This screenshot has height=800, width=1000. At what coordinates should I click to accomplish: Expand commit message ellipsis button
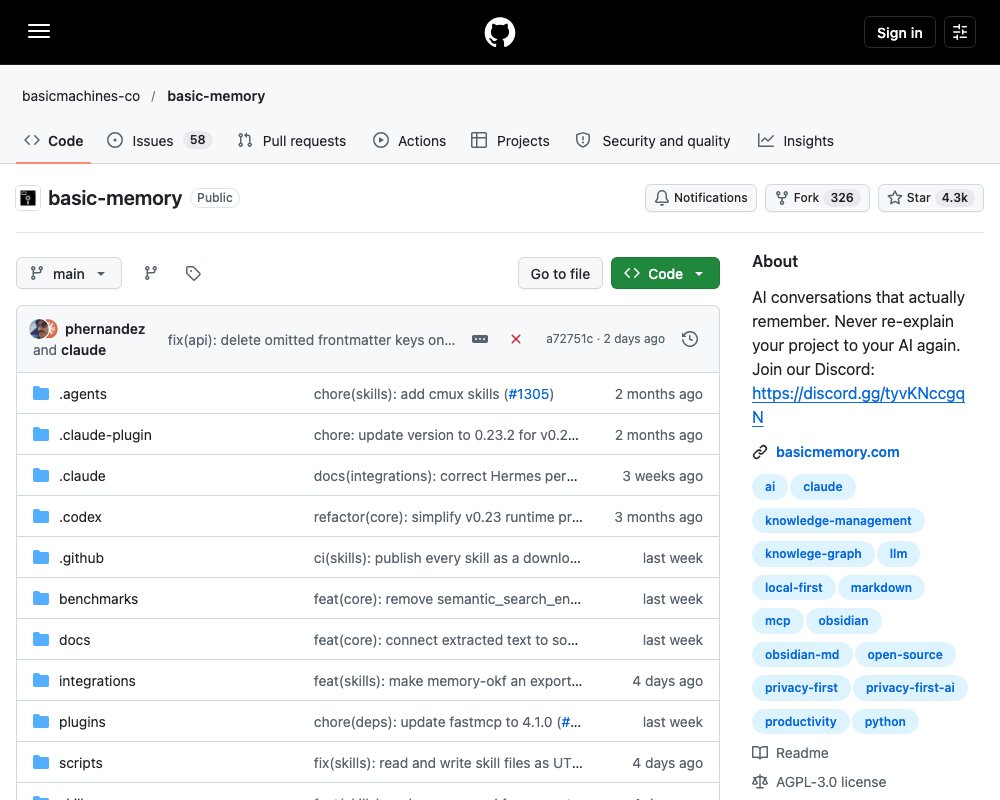[x=480, y=339]
